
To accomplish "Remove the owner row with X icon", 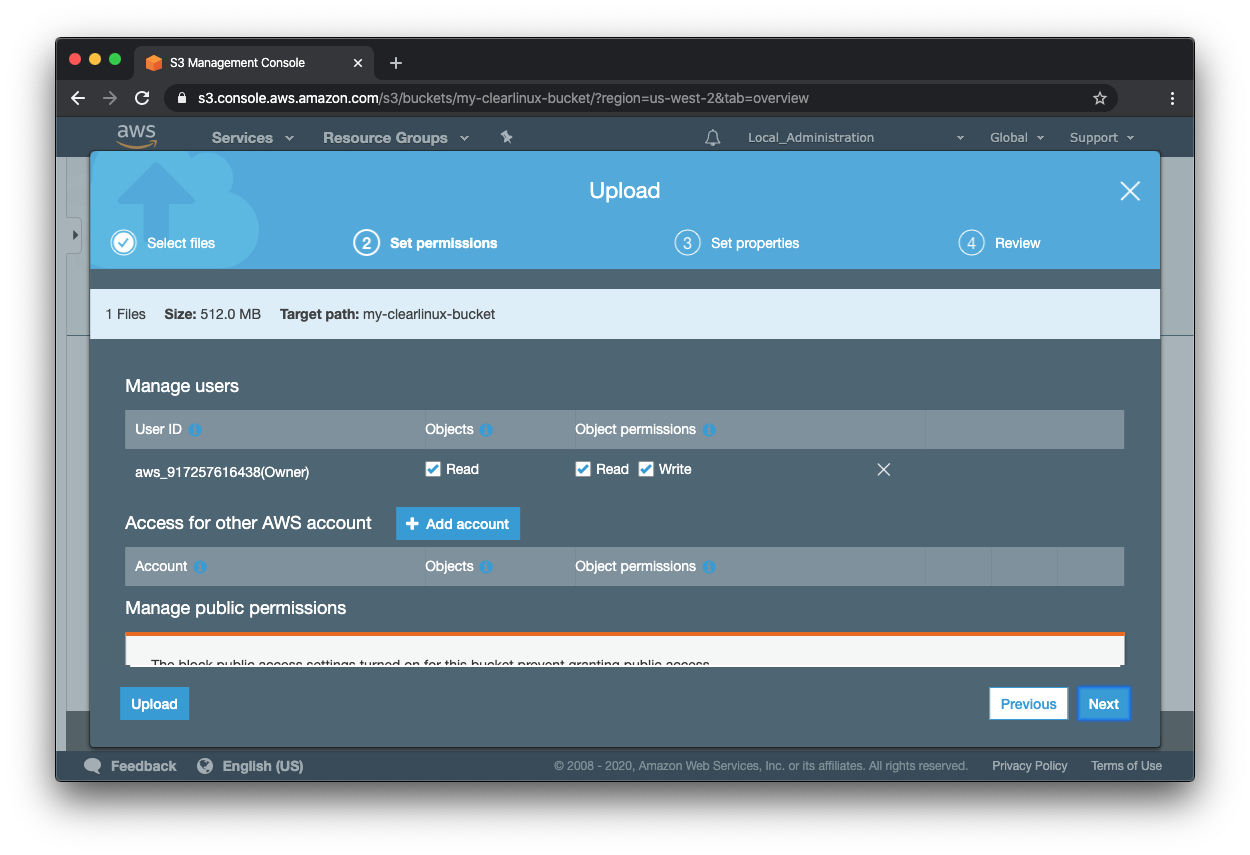I will pos(883,469).
